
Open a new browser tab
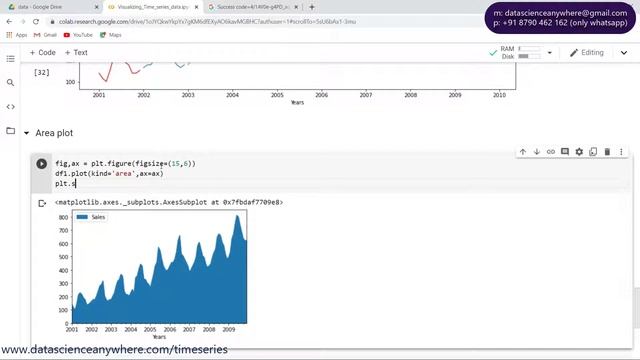tap(312, 7)
